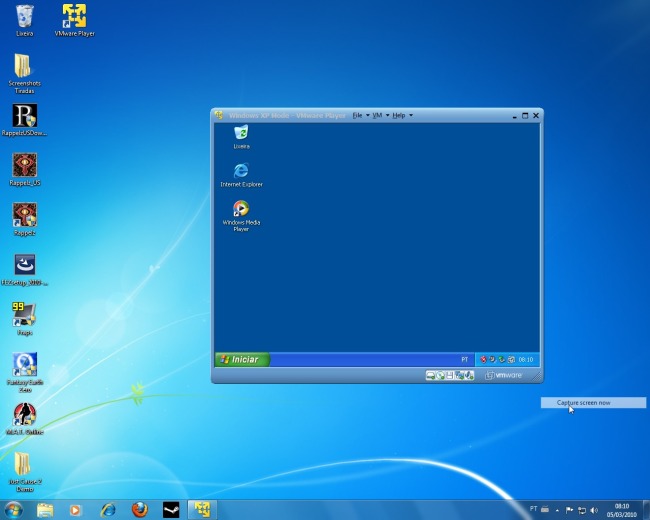This screenshot has width=650, height=520.
Task: Click the sound card icon in VMware status bar
Action: tap(469, 376)
